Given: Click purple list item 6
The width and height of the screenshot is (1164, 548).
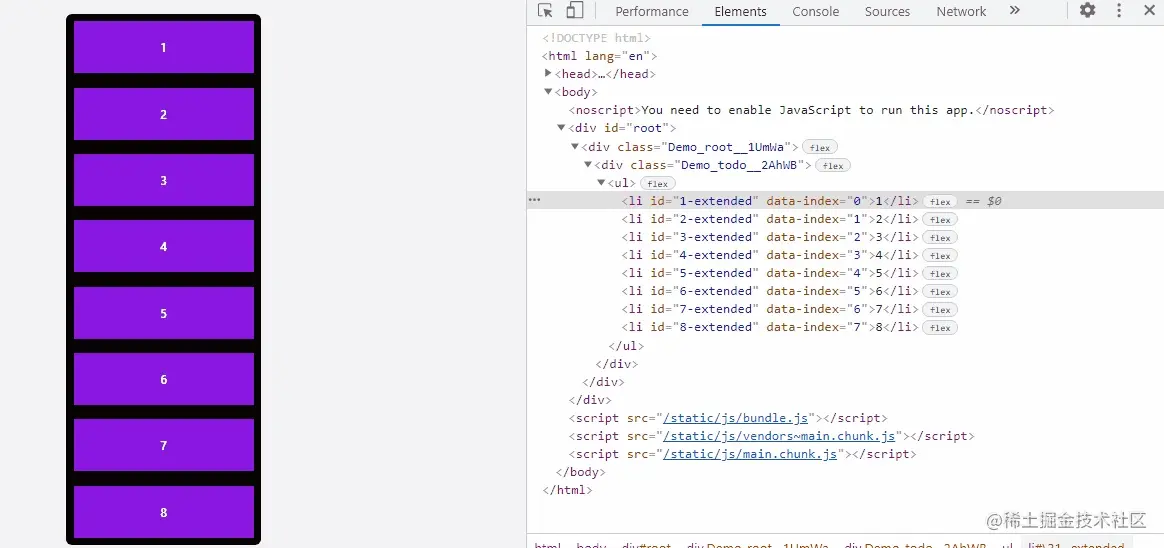Looking at the screenshot, I should [163, 379].
